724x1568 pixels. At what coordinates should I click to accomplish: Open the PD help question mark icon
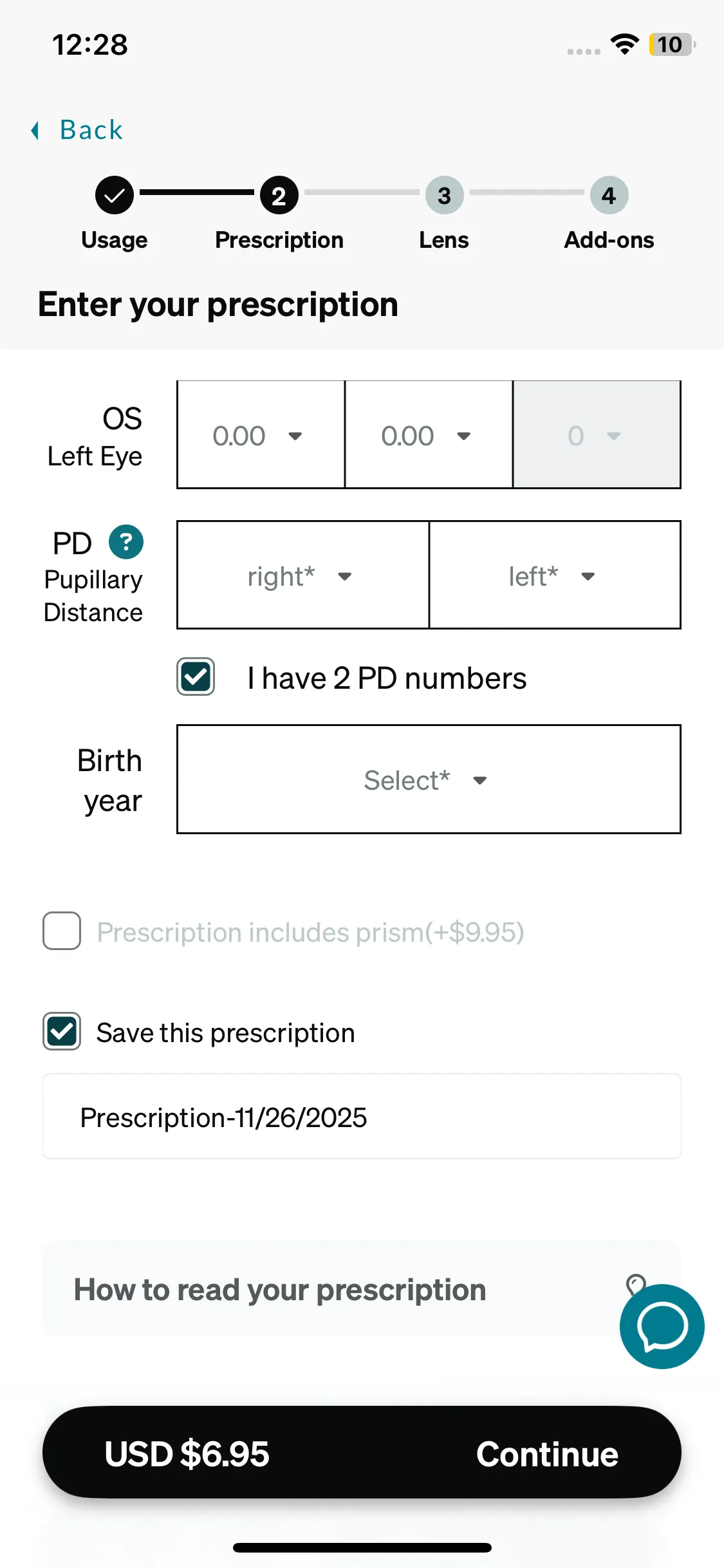pyautogui.click(x=126, y=542)
